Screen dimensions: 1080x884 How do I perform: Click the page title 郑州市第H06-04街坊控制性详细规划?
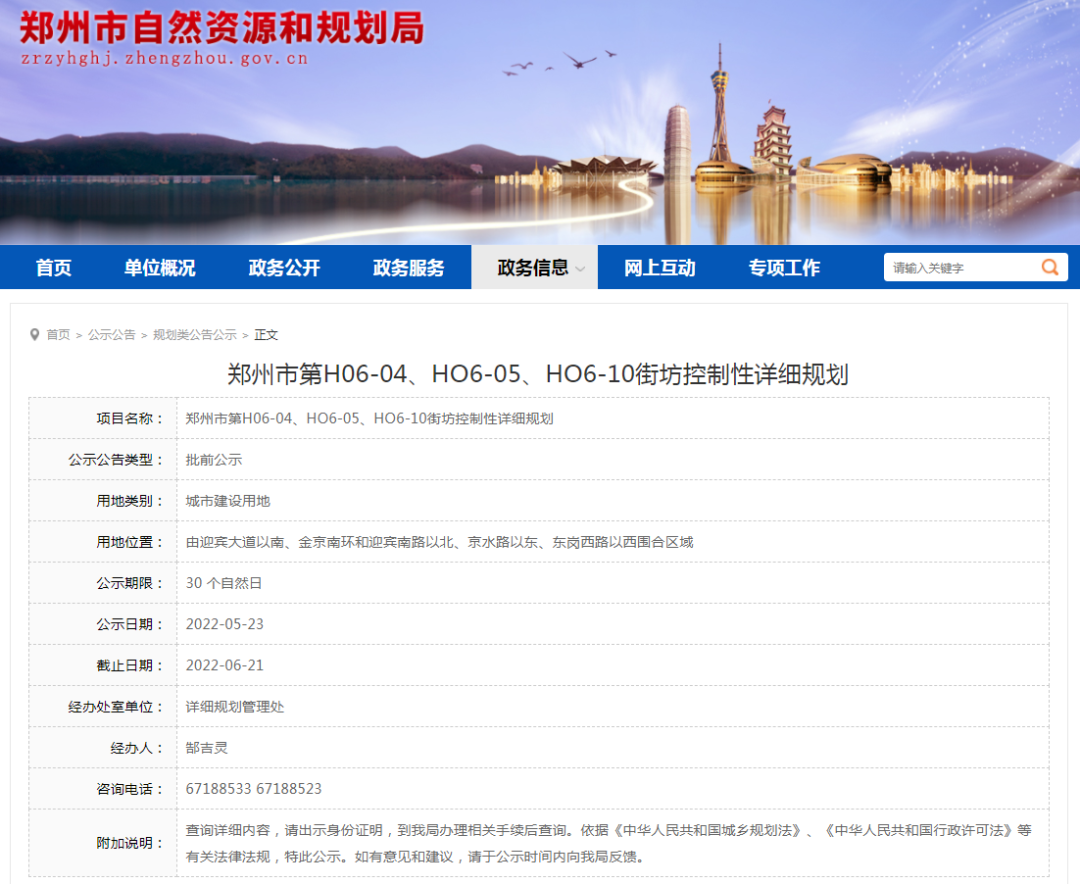coord(538,374)
